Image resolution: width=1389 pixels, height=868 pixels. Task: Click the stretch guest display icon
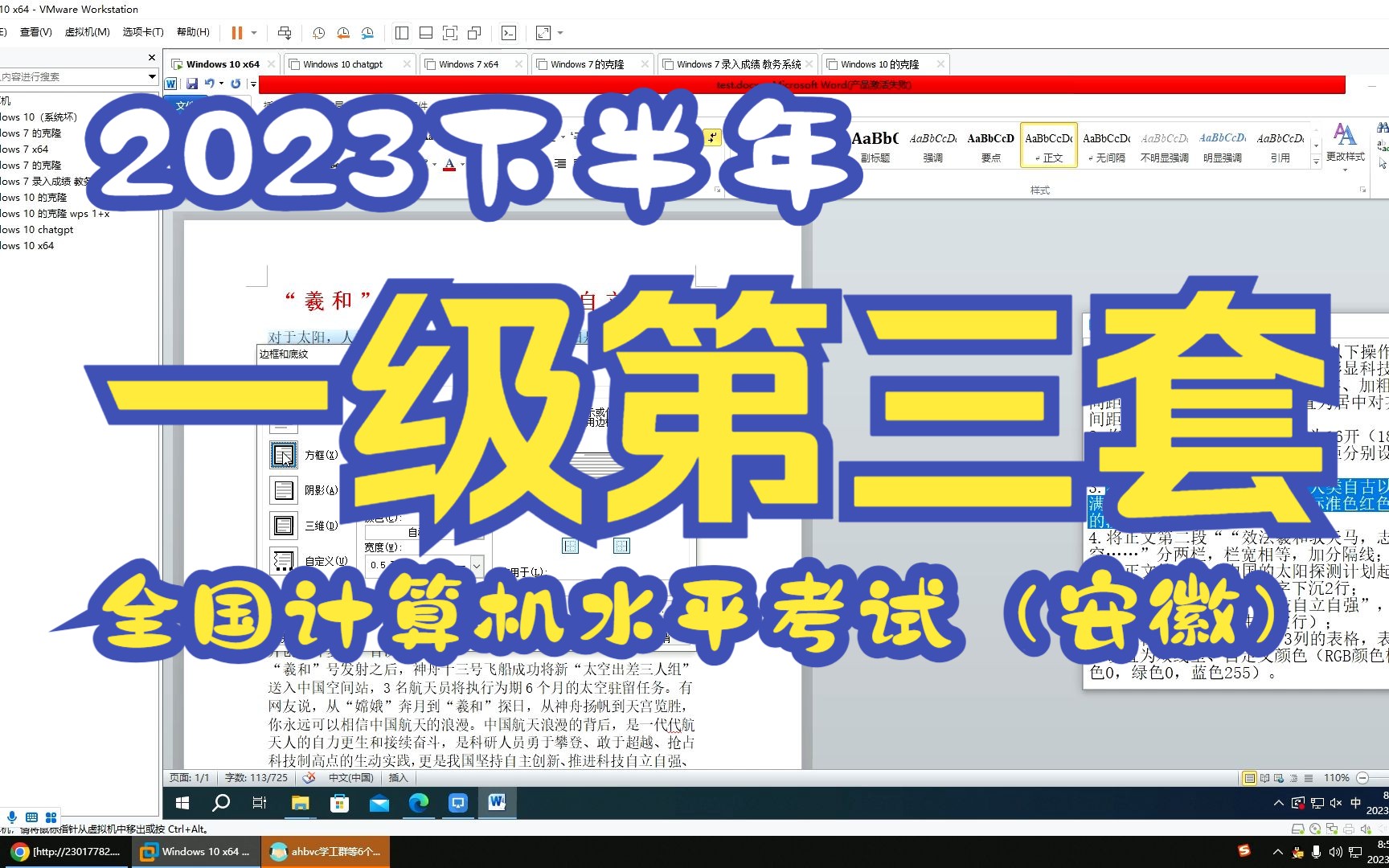click(x=543, y=33)
